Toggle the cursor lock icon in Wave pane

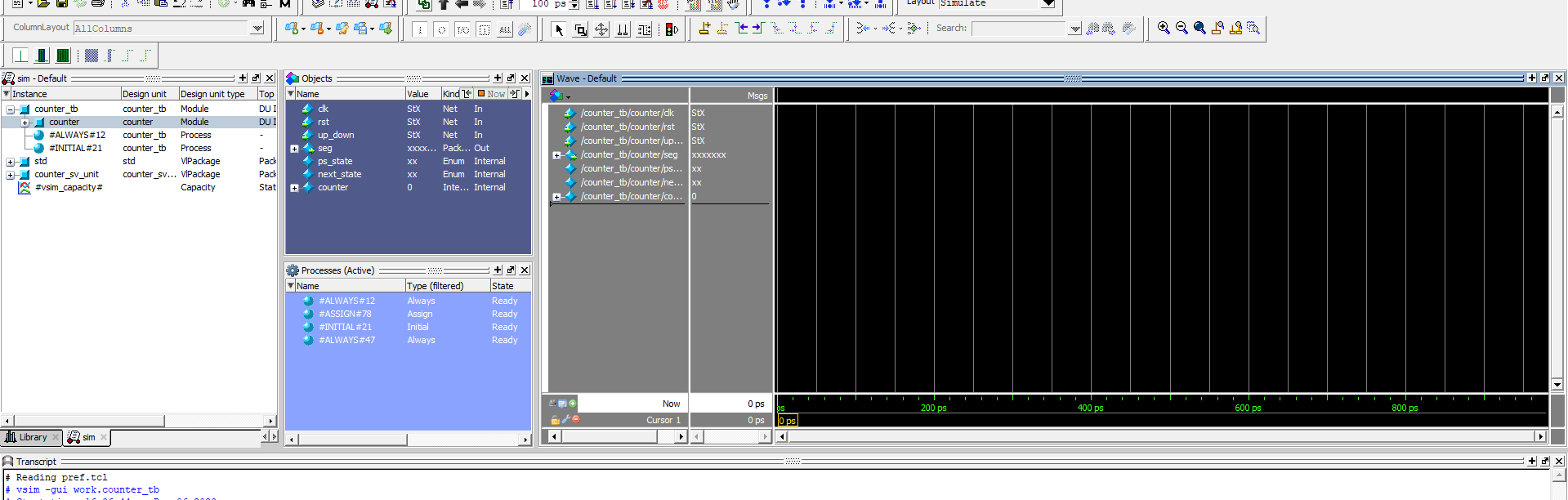pos(555,420)
